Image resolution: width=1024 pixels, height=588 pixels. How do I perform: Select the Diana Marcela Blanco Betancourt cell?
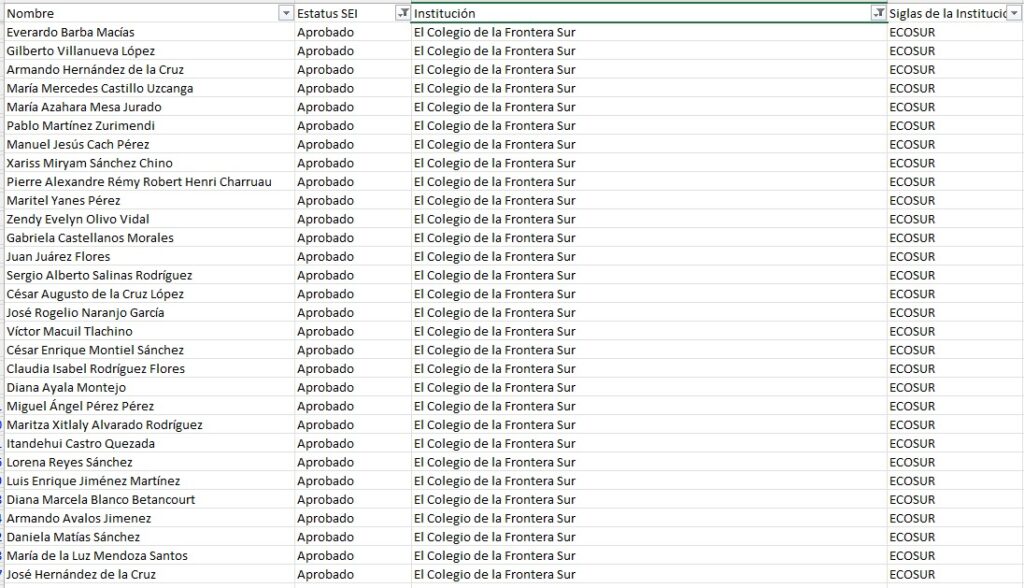[x=101, y=500]
